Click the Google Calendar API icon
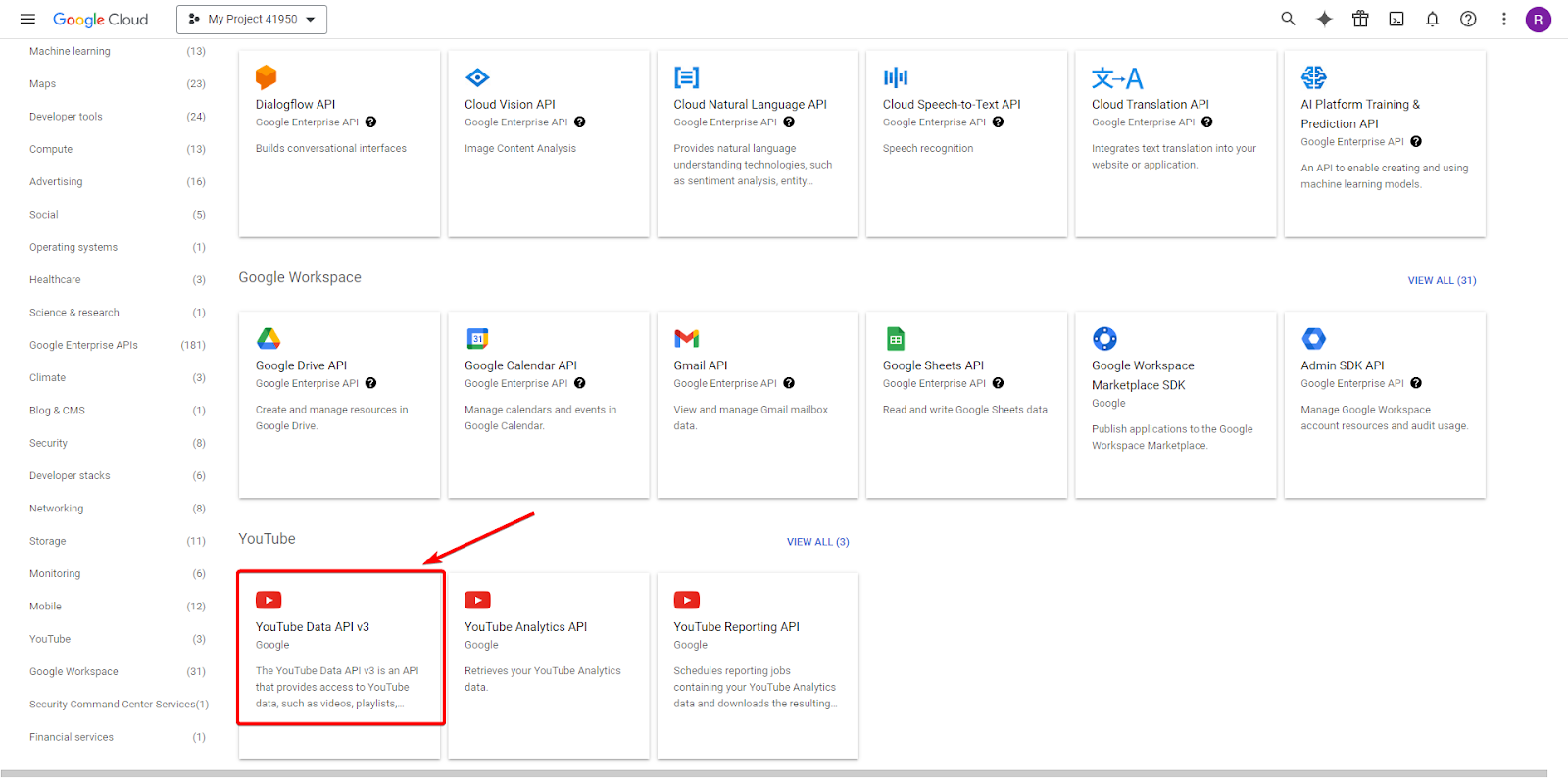This screenshot has height=778, width=1568. click(477, 339)
